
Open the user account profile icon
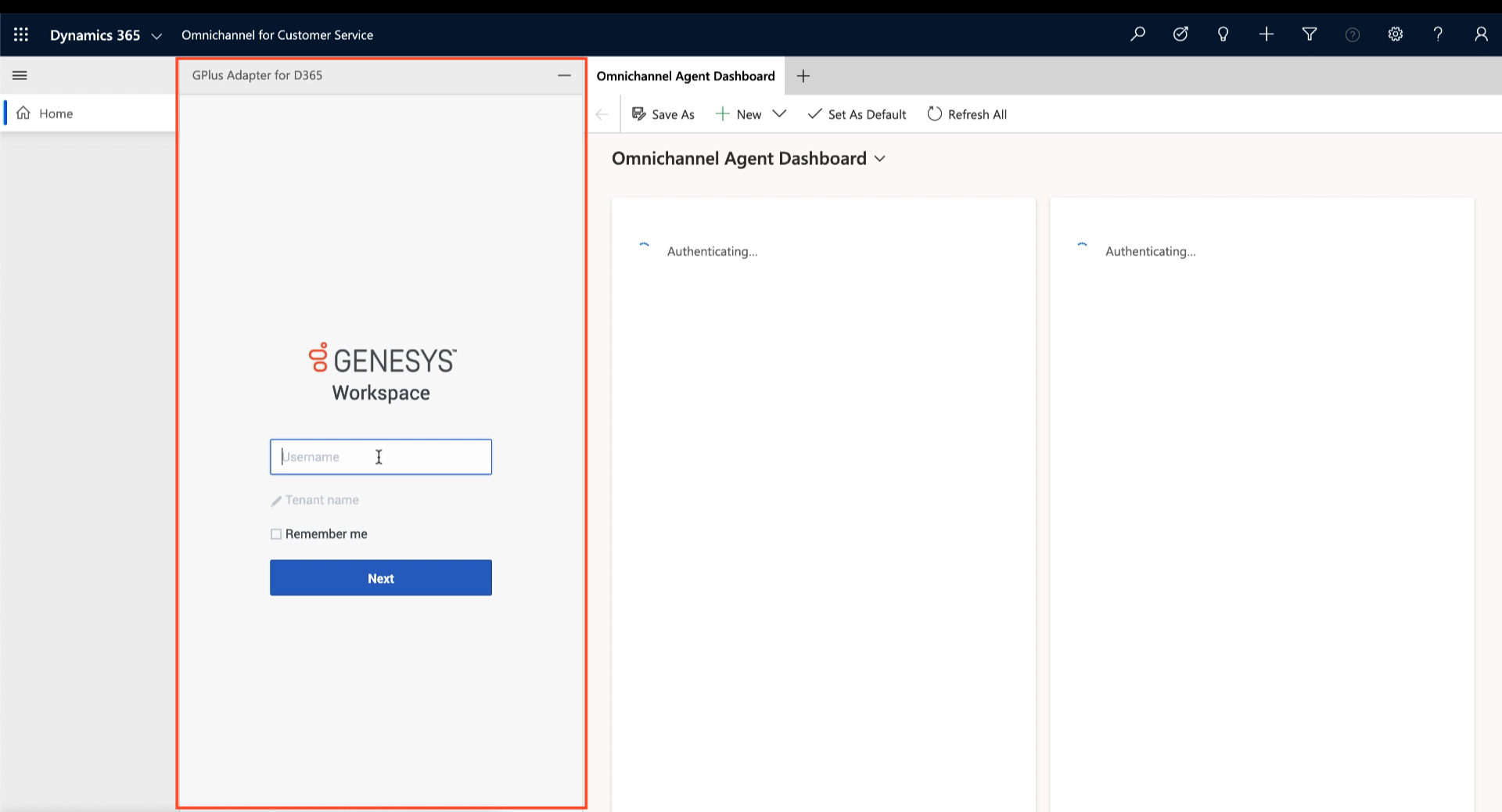pyautogui.click(x=1481, y=34)
